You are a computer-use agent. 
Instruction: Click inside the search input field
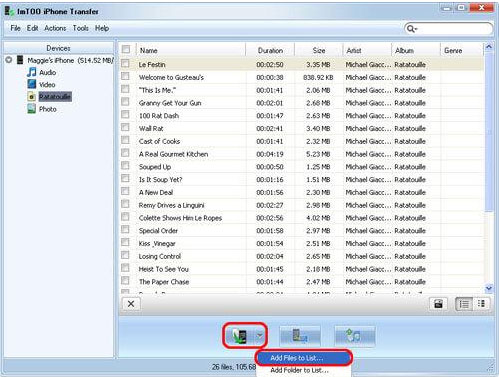point(455,29)
